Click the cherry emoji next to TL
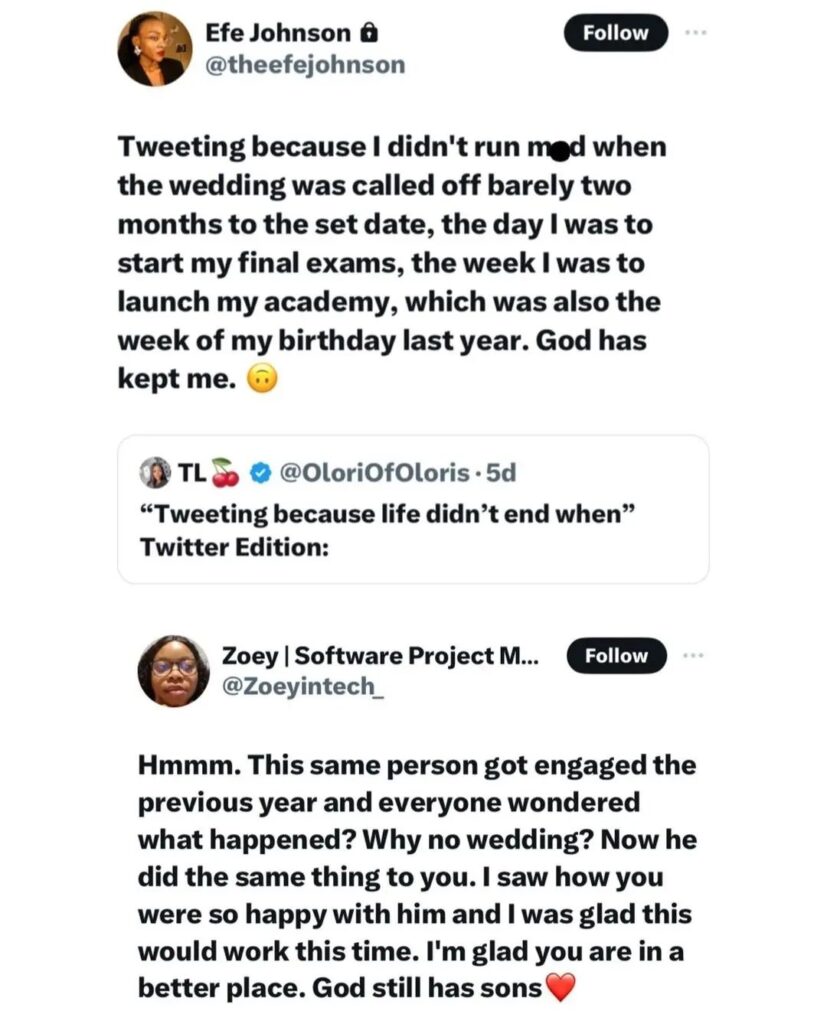Screen dimensions: 827x1024 click(225, 474)
